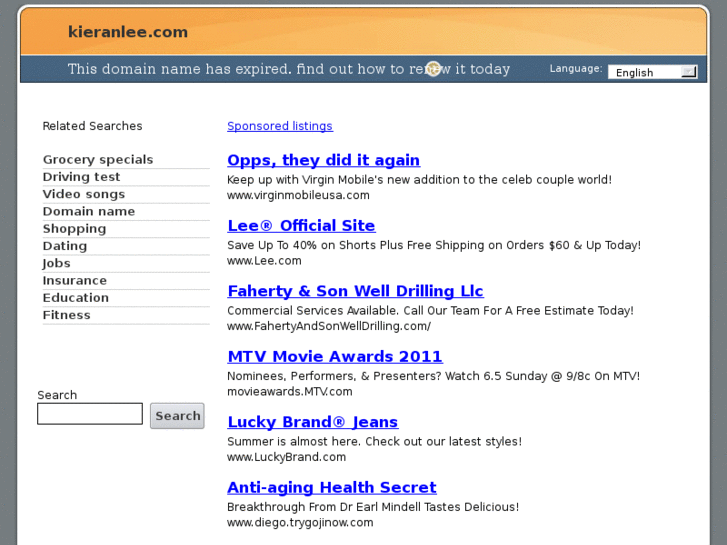Click the Language: label
The width and height of the screenshot is (727, 545).
(x=576, y=69)
